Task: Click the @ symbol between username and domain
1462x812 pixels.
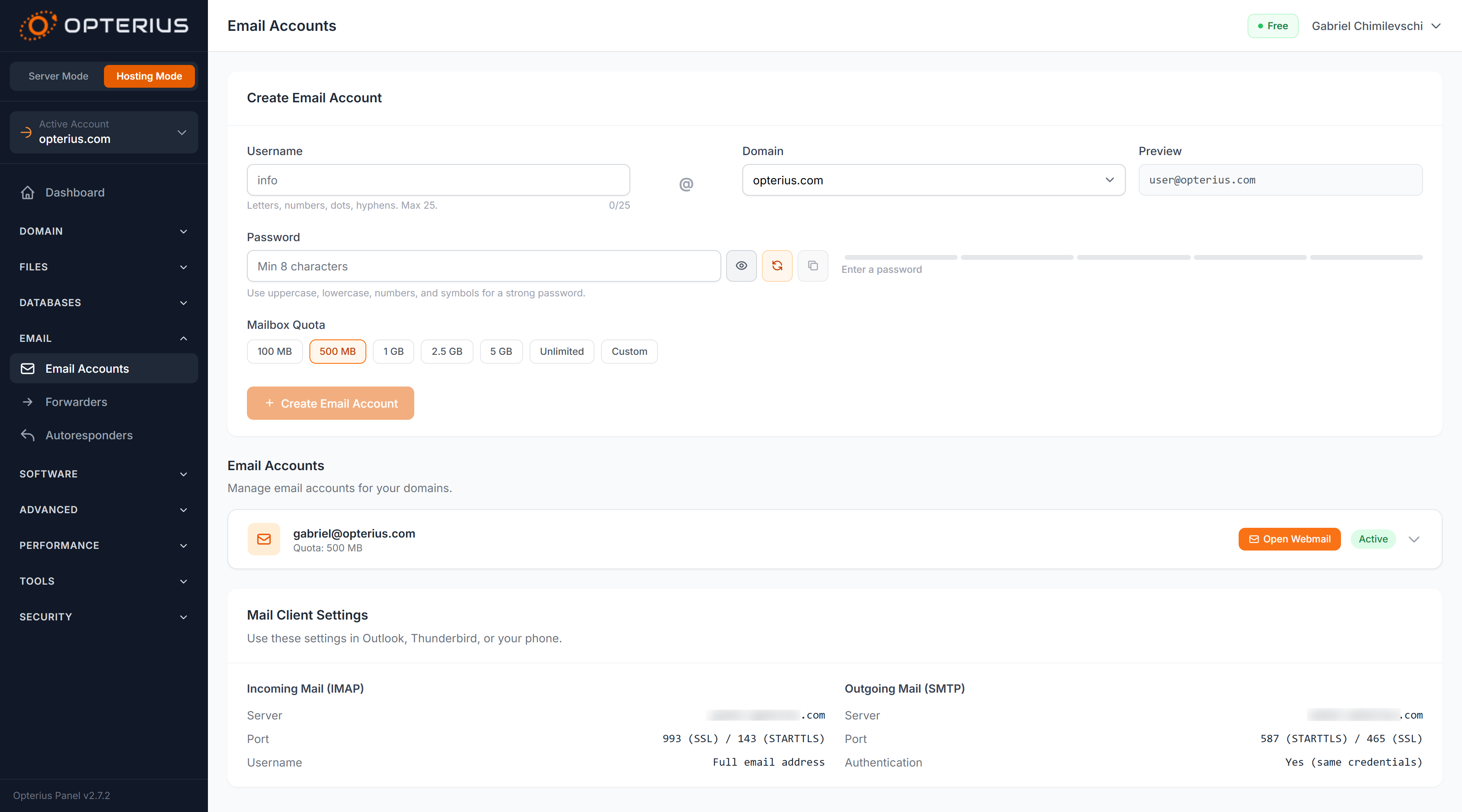Action: (686, 184)
